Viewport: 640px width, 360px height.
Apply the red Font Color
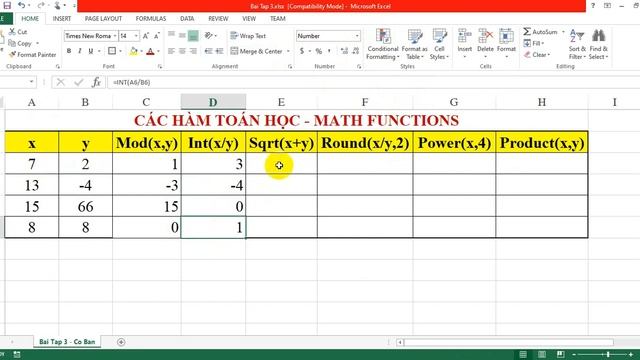pos(150,51)
